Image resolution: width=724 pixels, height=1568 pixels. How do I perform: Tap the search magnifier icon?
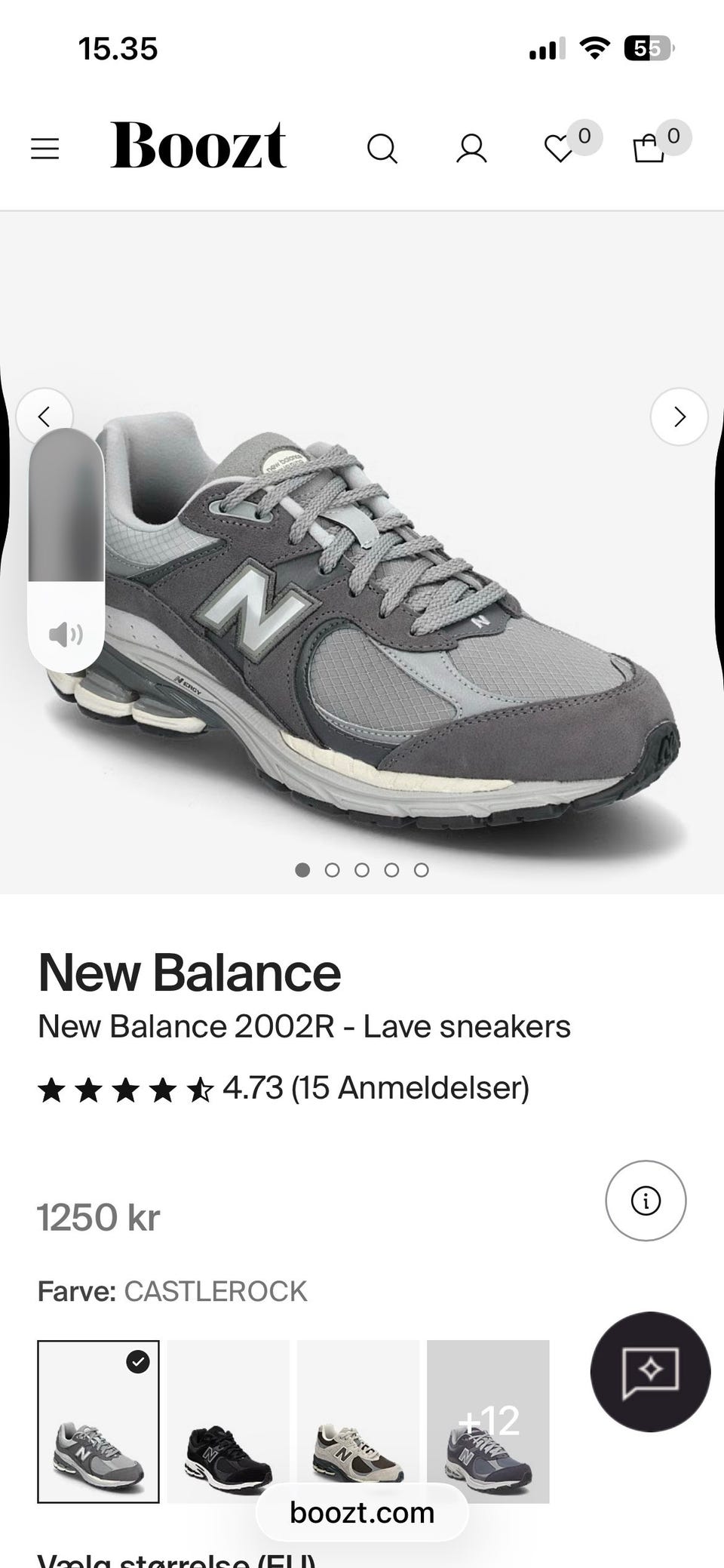tap(382, 149)
